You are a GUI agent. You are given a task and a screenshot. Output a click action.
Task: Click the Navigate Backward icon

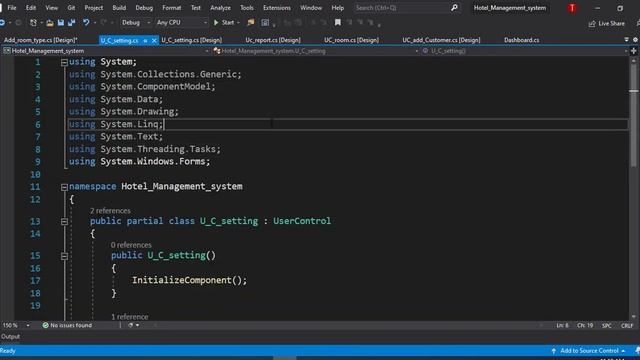[2, 23]
